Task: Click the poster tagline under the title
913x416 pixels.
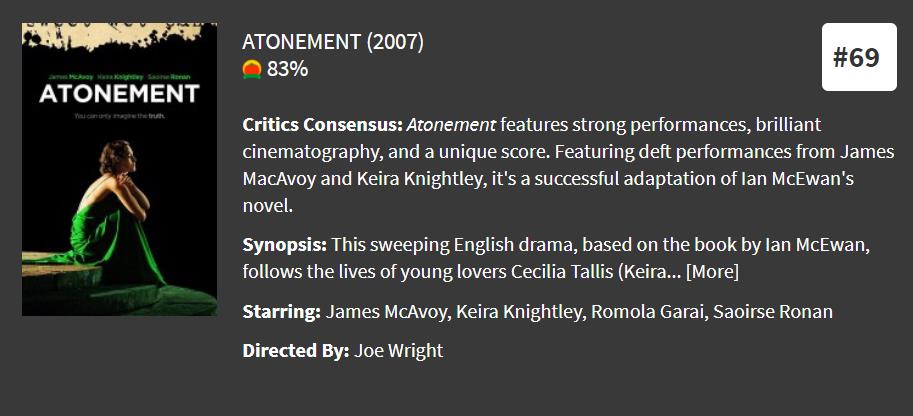Action: pyautogui.click(x=118, y=117)
